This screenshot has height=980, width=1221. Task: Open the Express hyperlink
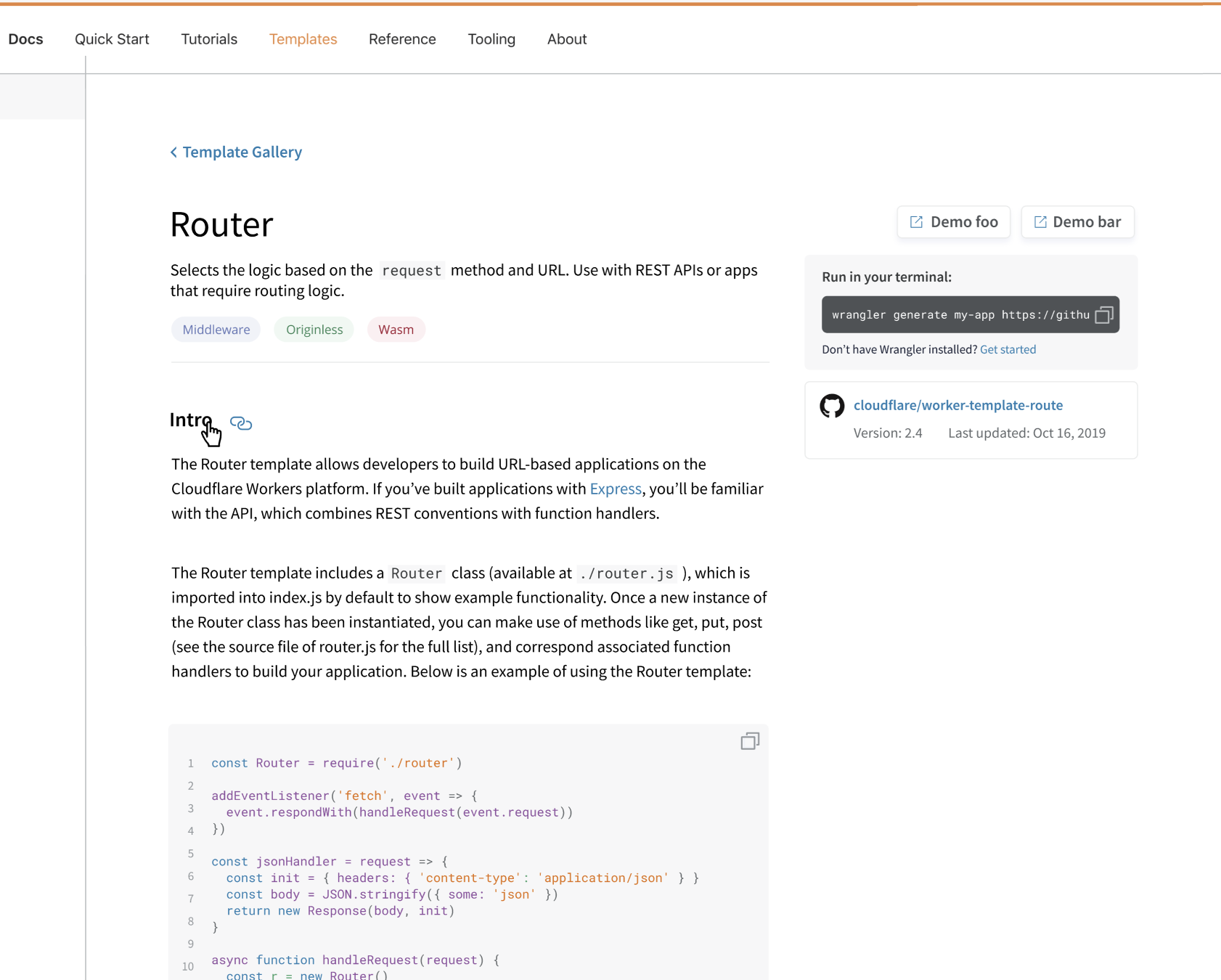(615, 489)
